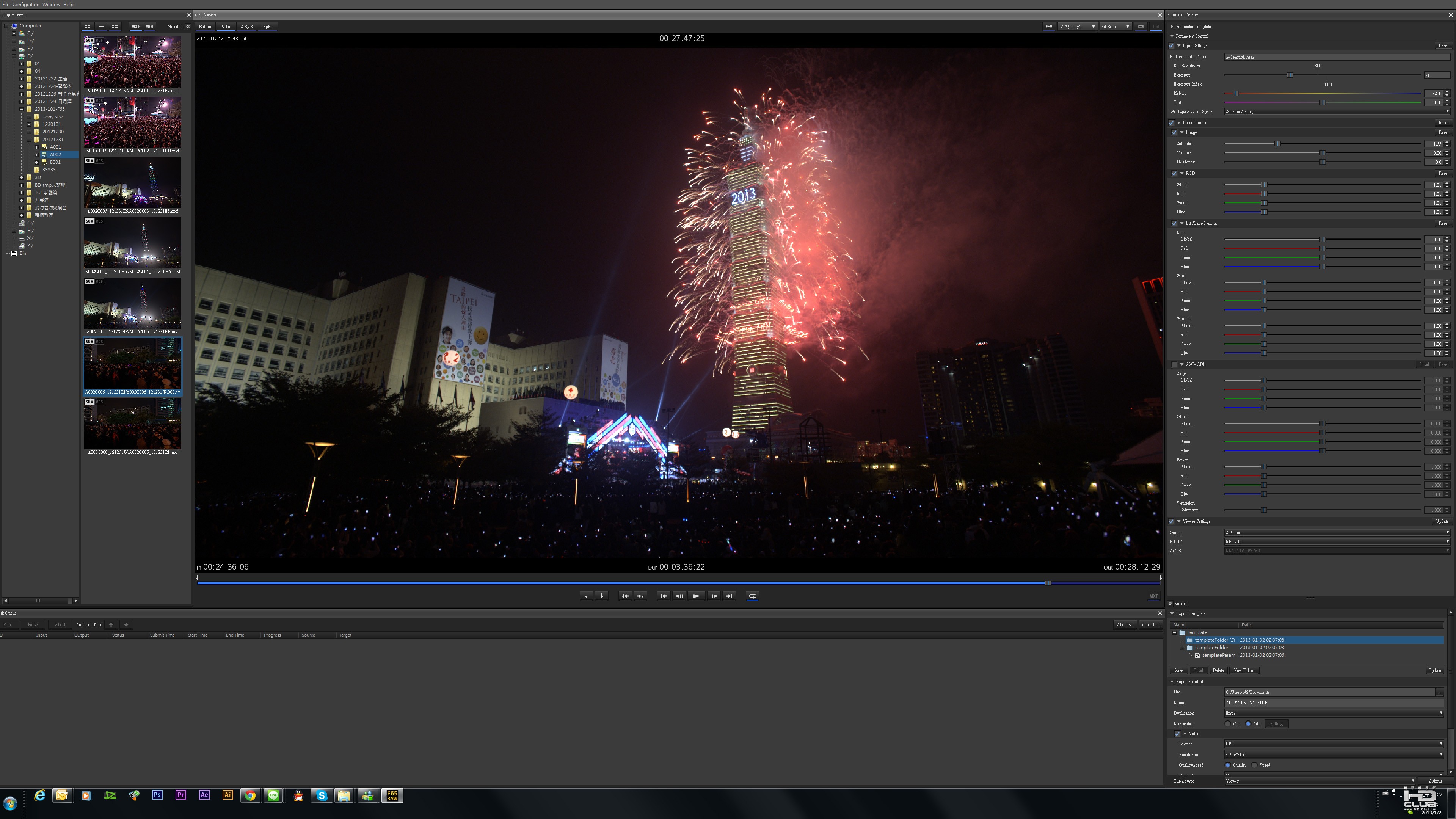Click the play button in the clip viewer
Screen dimensions: 1456x819
coord(697,596)
